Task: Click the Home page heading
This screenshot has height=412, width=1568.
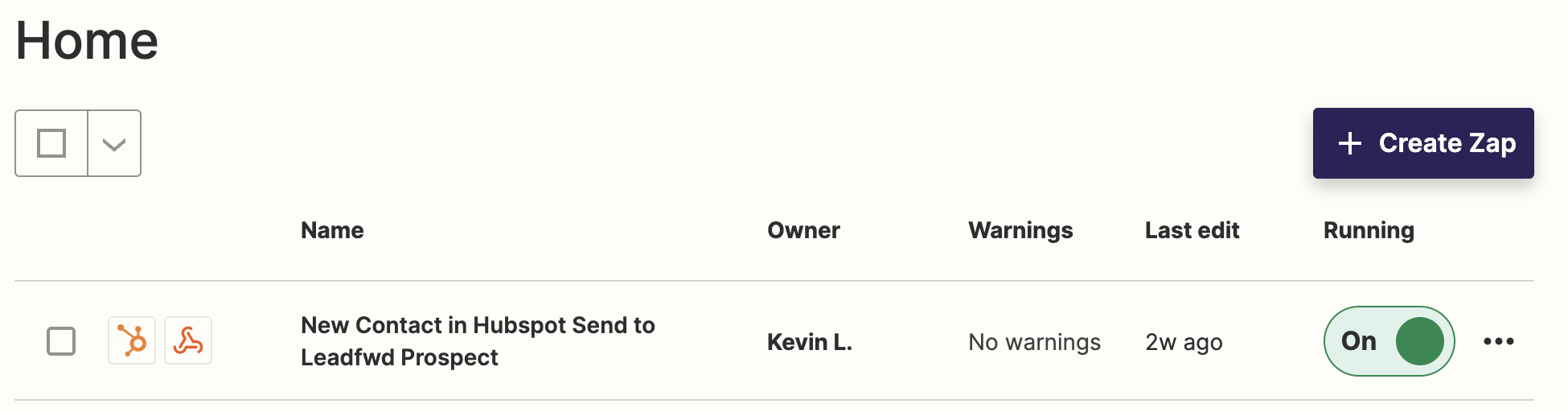Action: (87, 40)
